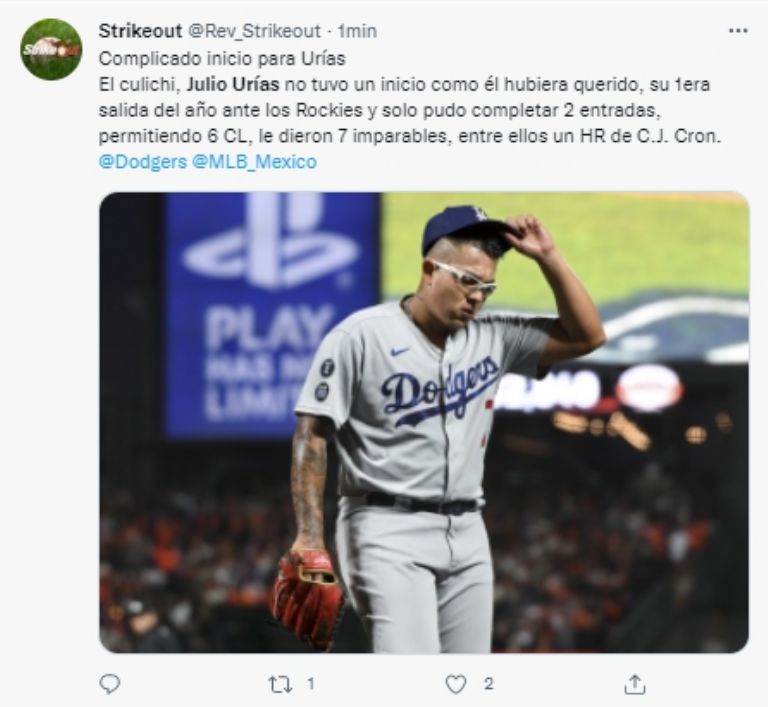Click the reply speech bubble icon

coord(110,684)
